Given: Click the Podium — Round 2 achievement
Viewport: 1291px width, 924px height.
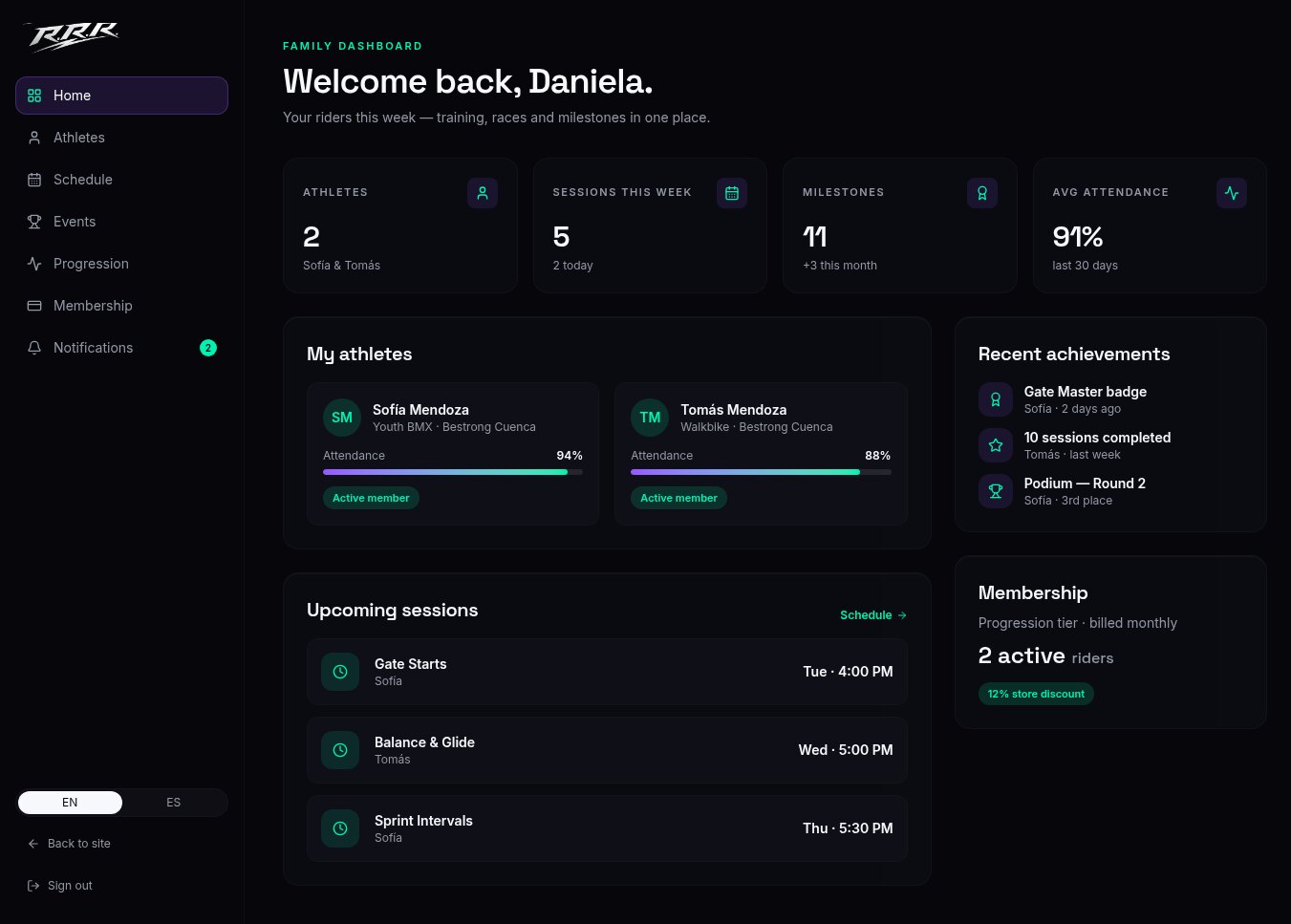Looking at the screenshot, I should pos(1085,483).
